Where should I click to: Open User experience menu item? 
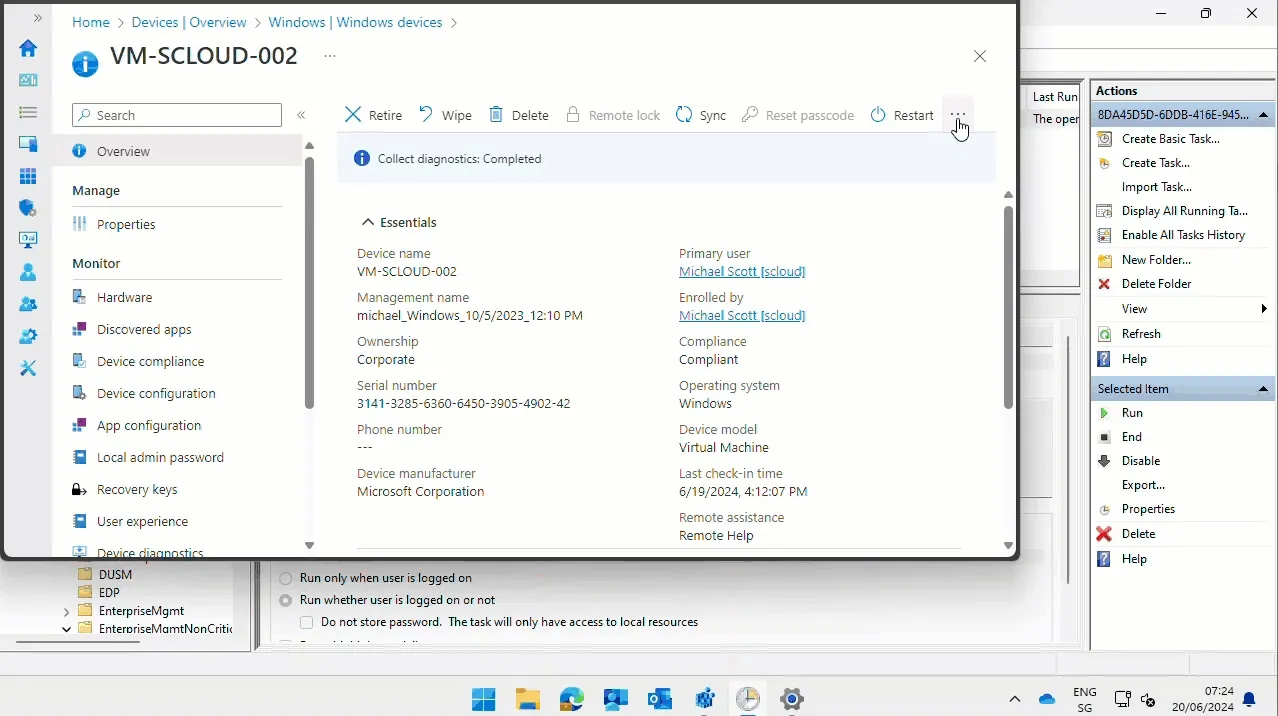(142, 521)
